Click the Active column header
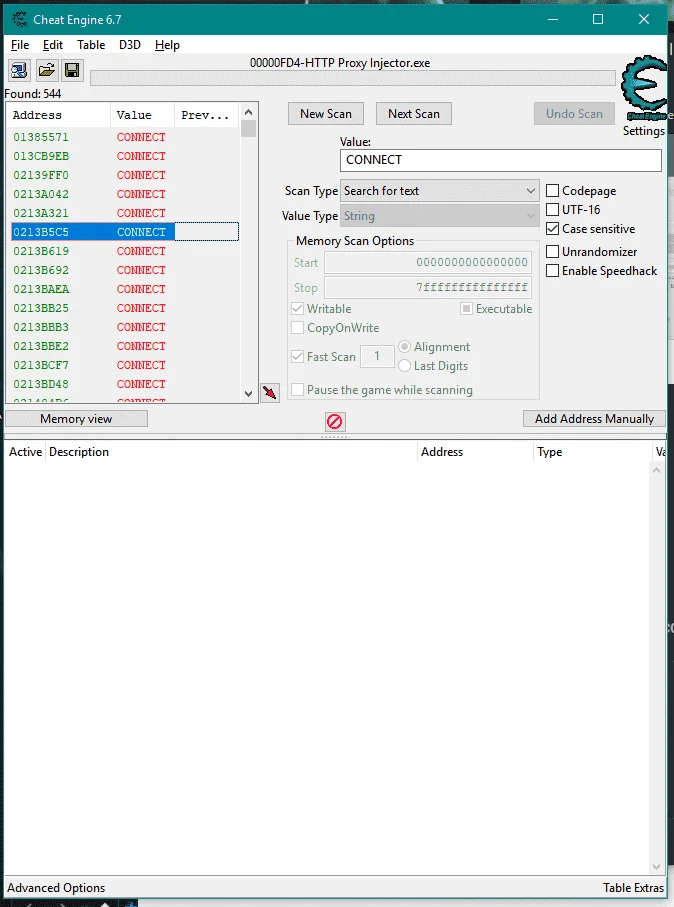Viewport: 674px width, 907px height. coord(25,452)
